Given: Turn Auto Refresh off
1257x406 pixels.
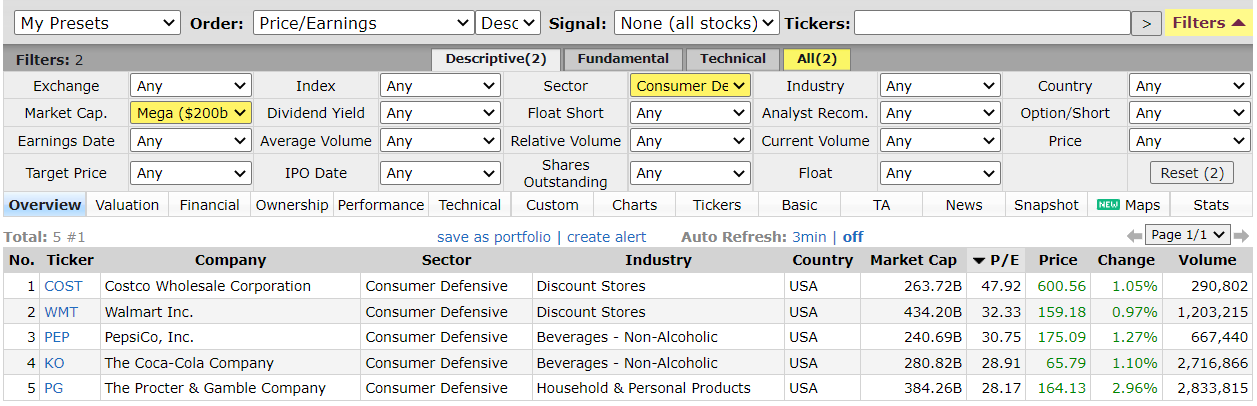Looking at the screenshot, I should (853, 237).
